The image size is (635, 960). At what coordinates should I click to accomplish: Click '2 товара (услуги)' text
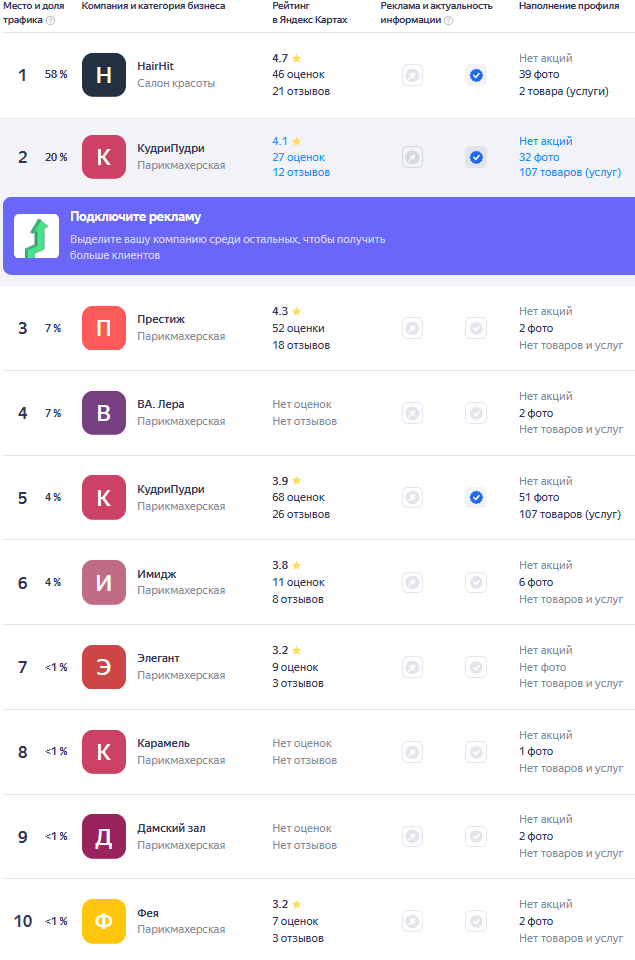pyautogui.click(x=563, y=91)
